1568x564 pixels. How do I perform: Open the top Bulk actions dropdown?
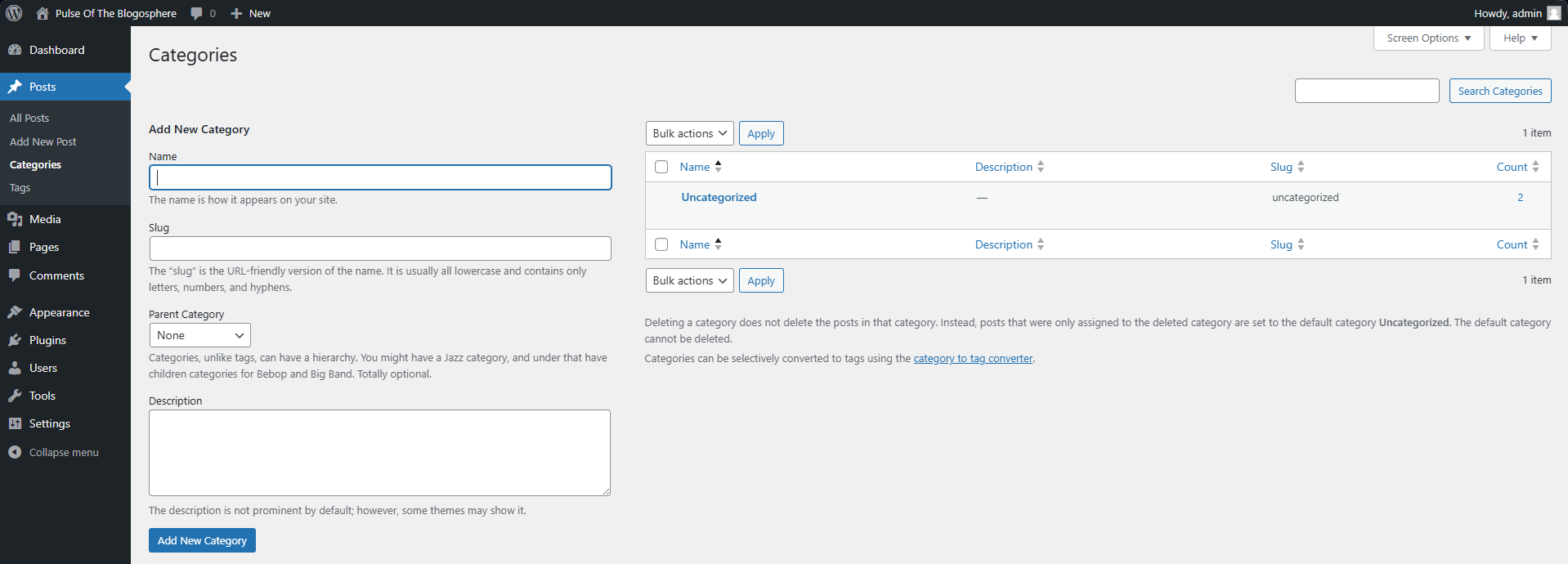tap(689, 133)
